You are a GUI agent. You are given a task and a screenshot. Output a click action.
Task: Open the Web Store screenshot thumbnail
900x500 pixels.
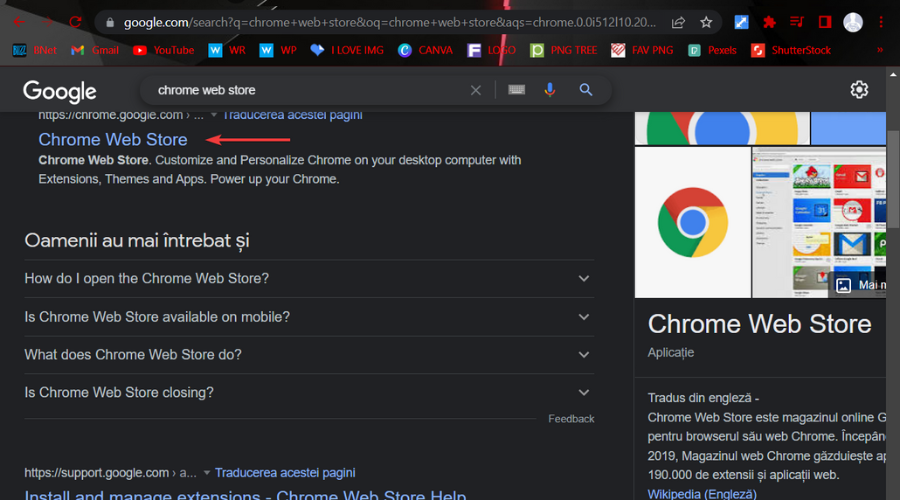tap(819, 222)
